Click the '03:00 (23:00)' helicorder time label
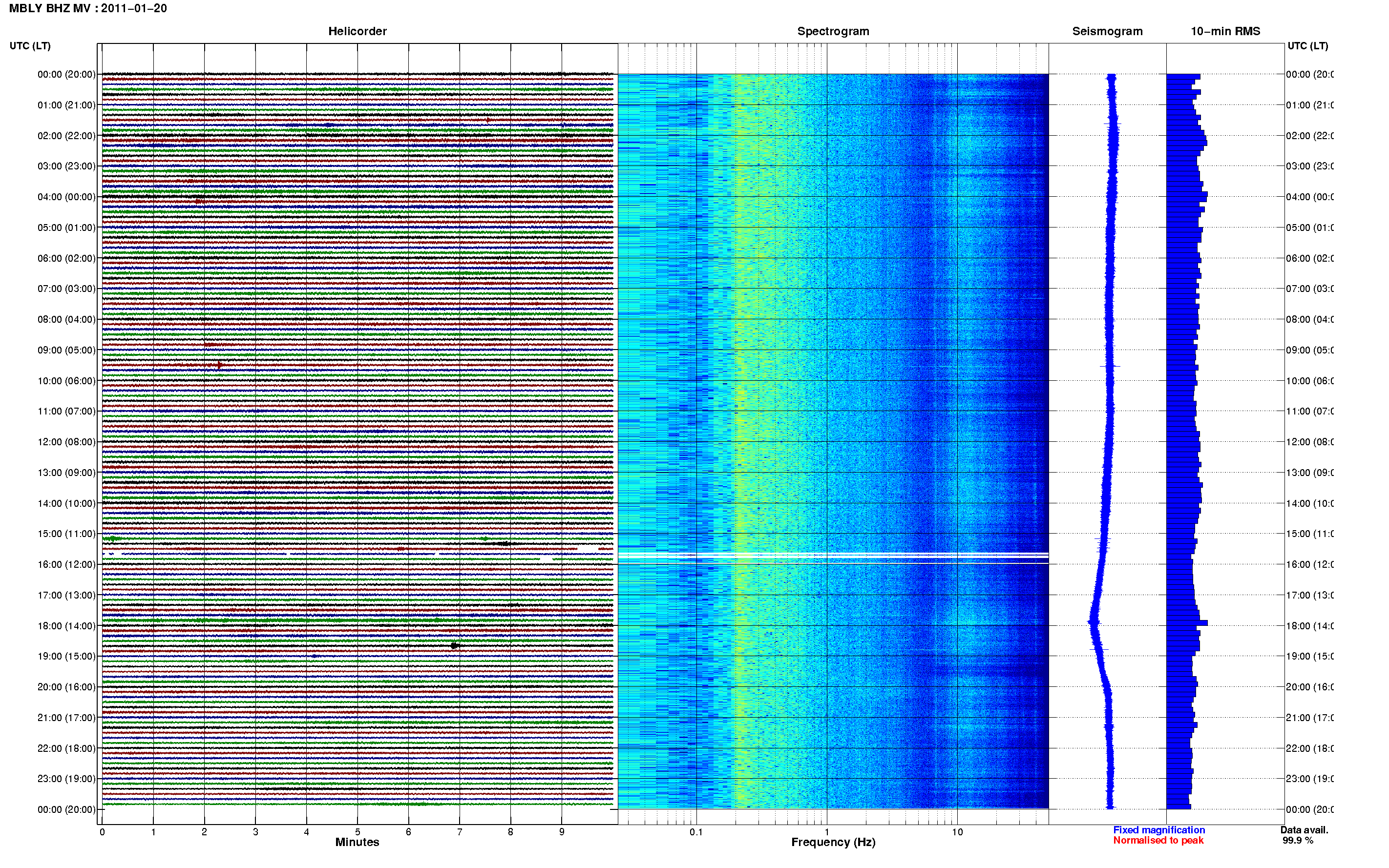This screenshot has height=868, width=1389. (x=66, y=166)
